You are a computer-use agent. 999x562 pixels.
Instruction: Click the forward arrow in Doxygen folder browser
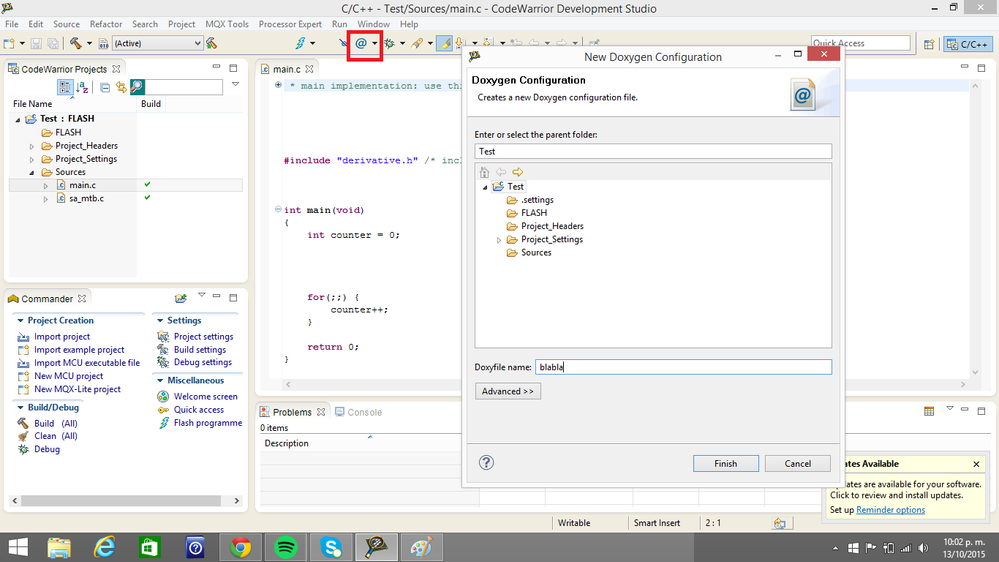[517, 172]
